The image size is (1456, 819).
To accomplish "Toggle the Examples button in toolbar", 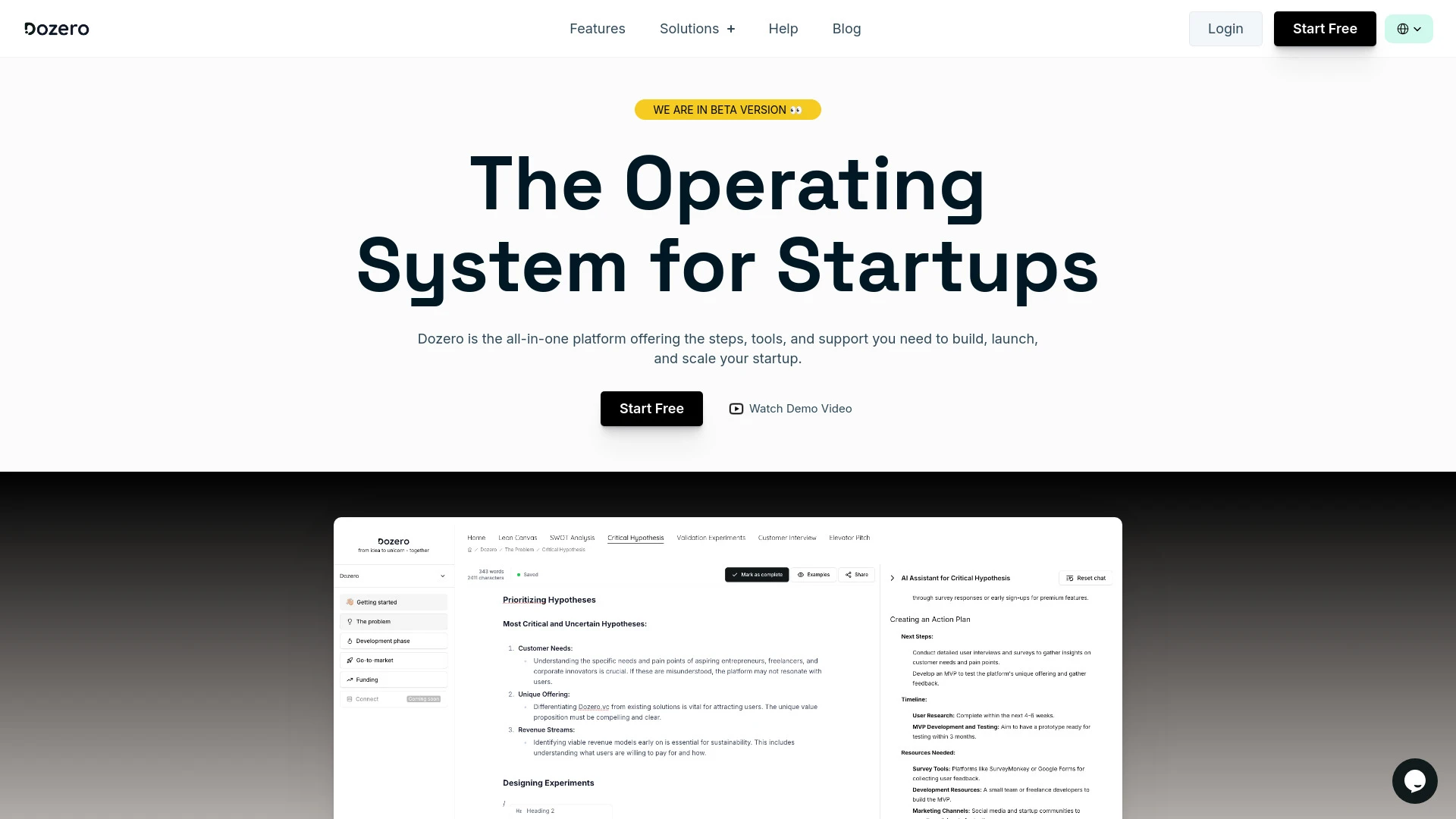I will tap(816, 574).
